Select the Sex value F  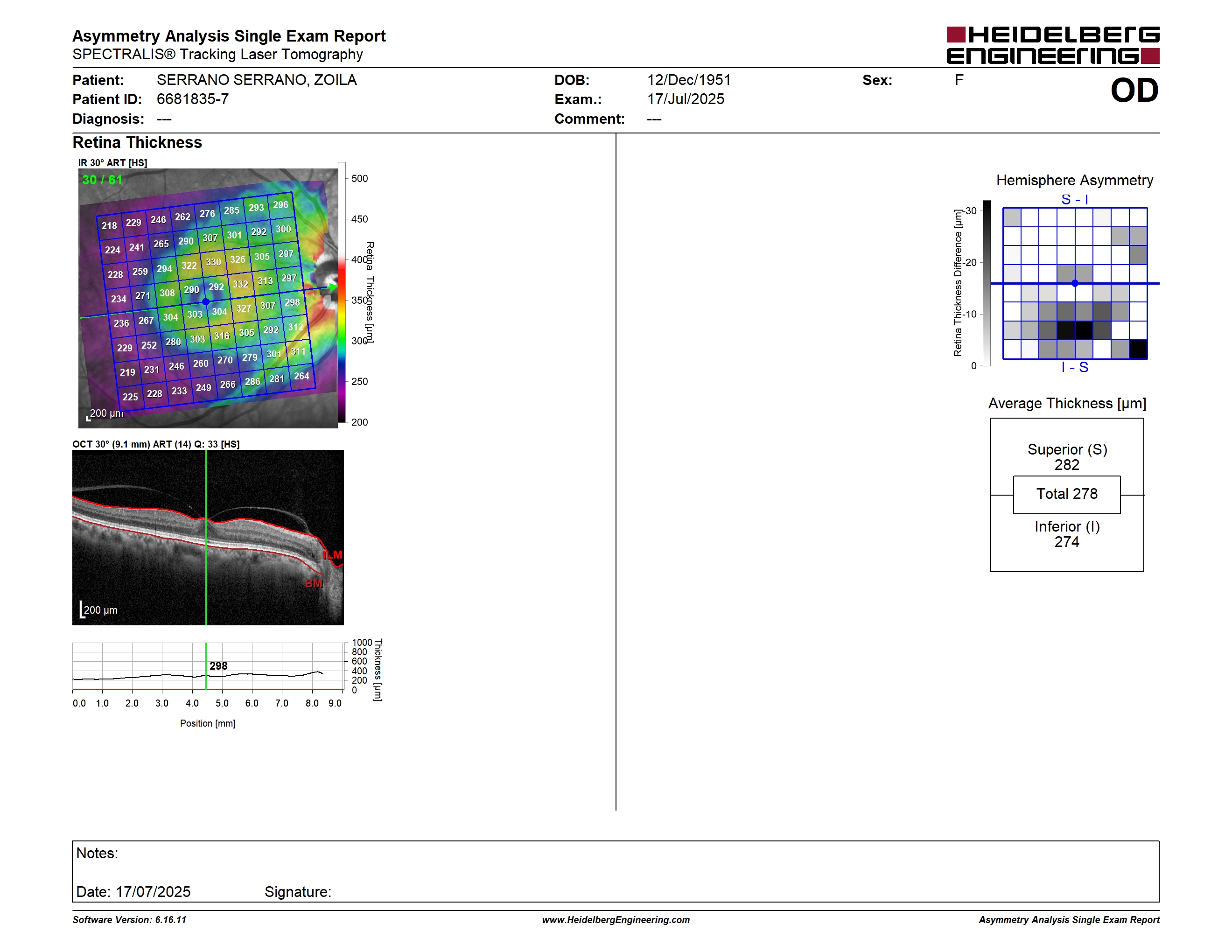pos(959,80)
